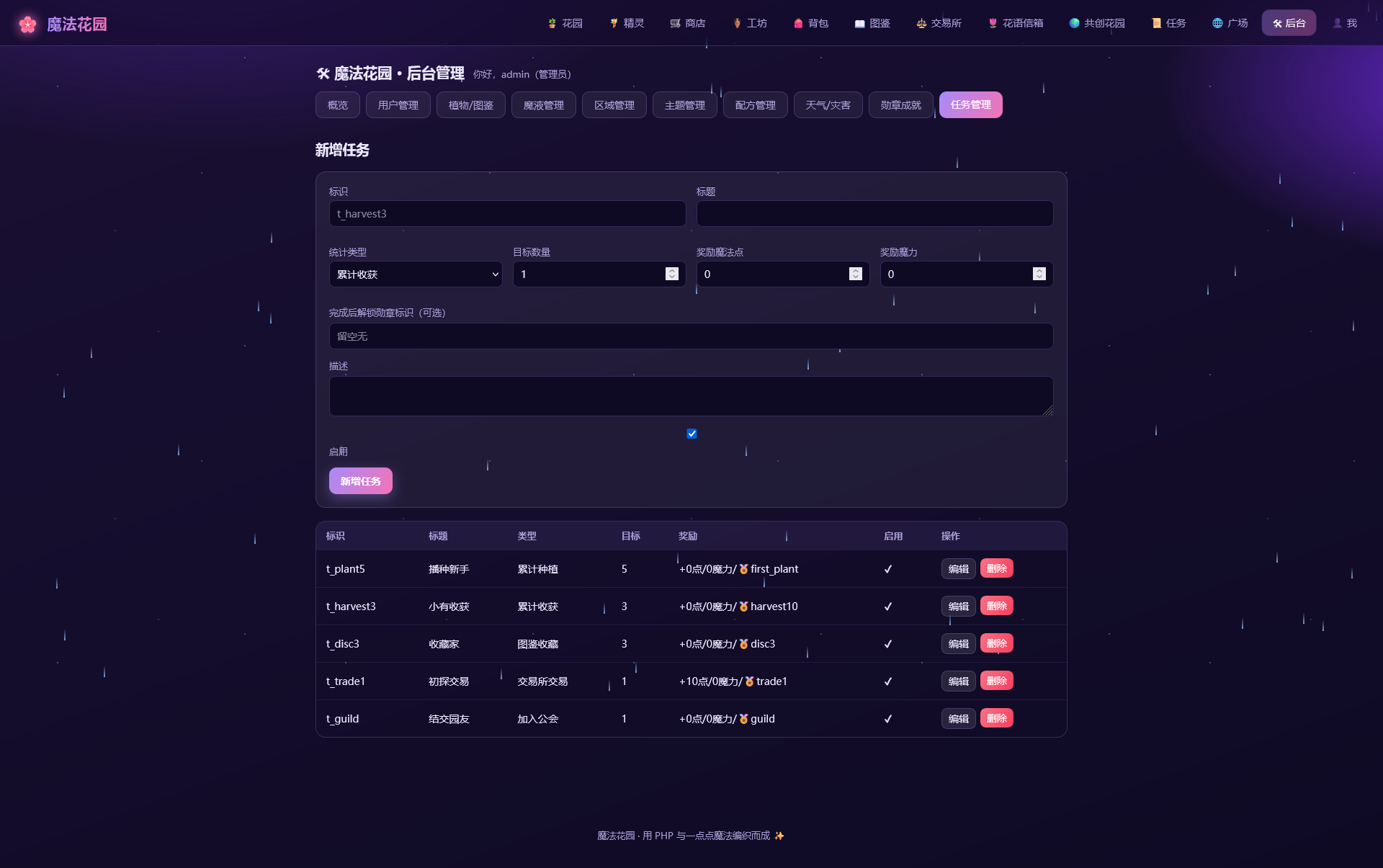The height and width of the screenshot is (868, 1383).
Task: Click the 后台 tools icon in navbar
Action: (1277, 24)
